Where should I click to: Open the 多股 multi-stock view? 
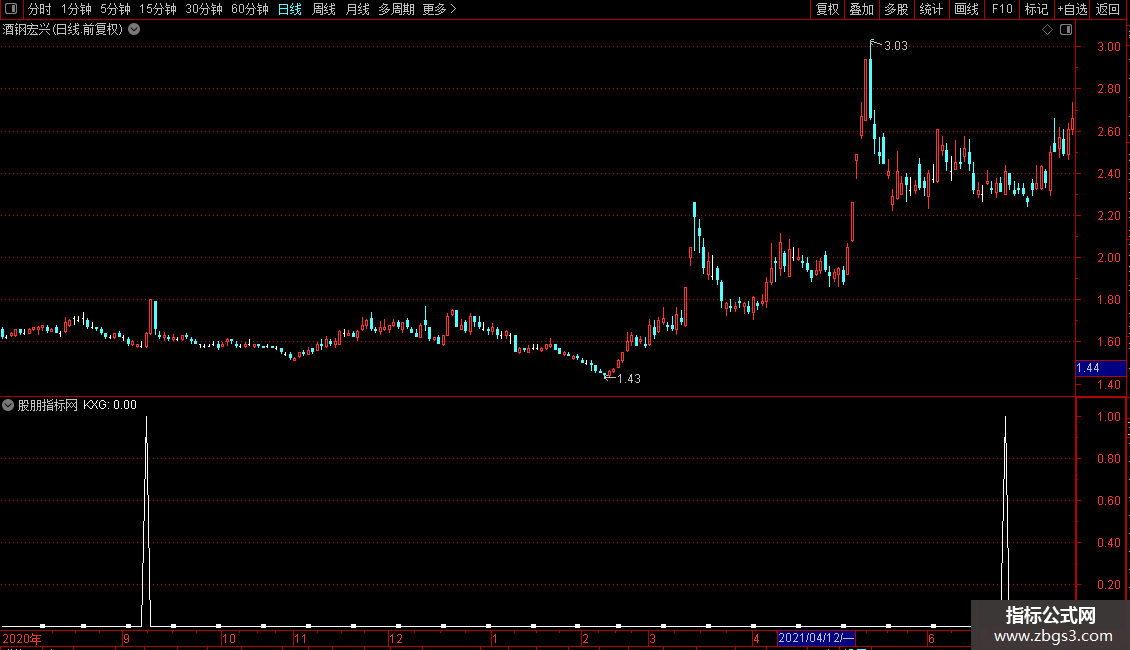(x=896, y=9)
